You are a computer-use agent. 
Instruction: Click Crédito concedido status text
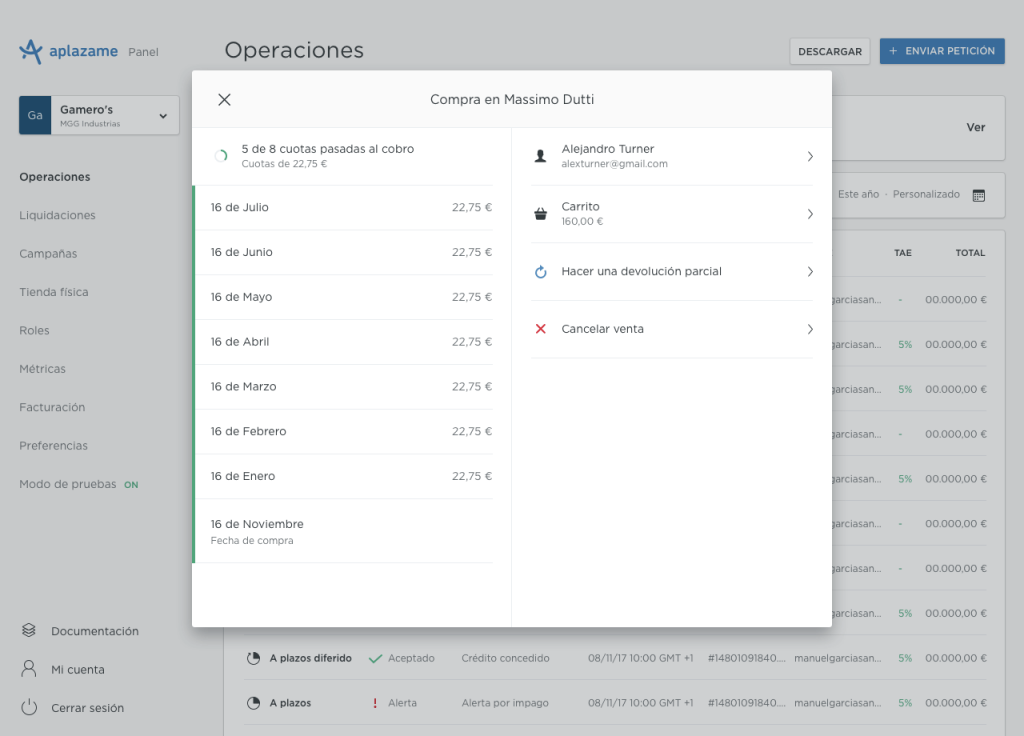tap(505, 658)
